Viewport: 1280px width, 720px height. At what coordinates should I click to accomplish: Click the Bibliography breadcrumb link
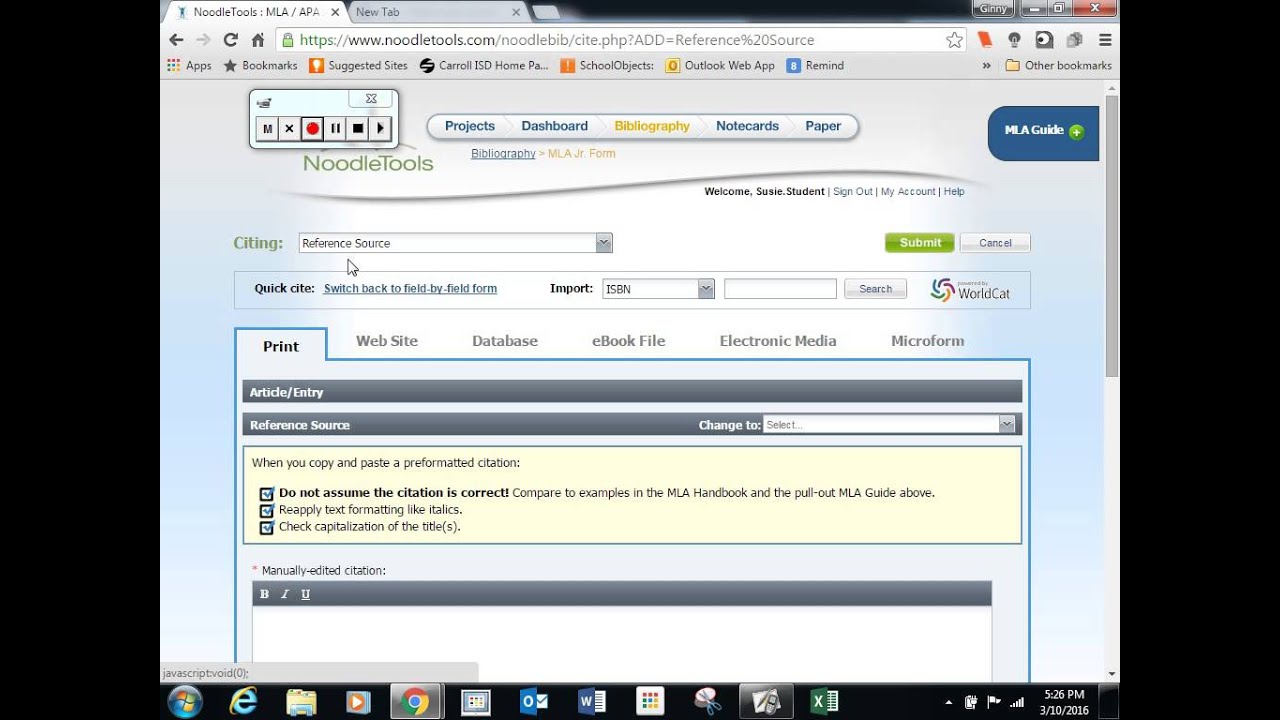[503, 154]
